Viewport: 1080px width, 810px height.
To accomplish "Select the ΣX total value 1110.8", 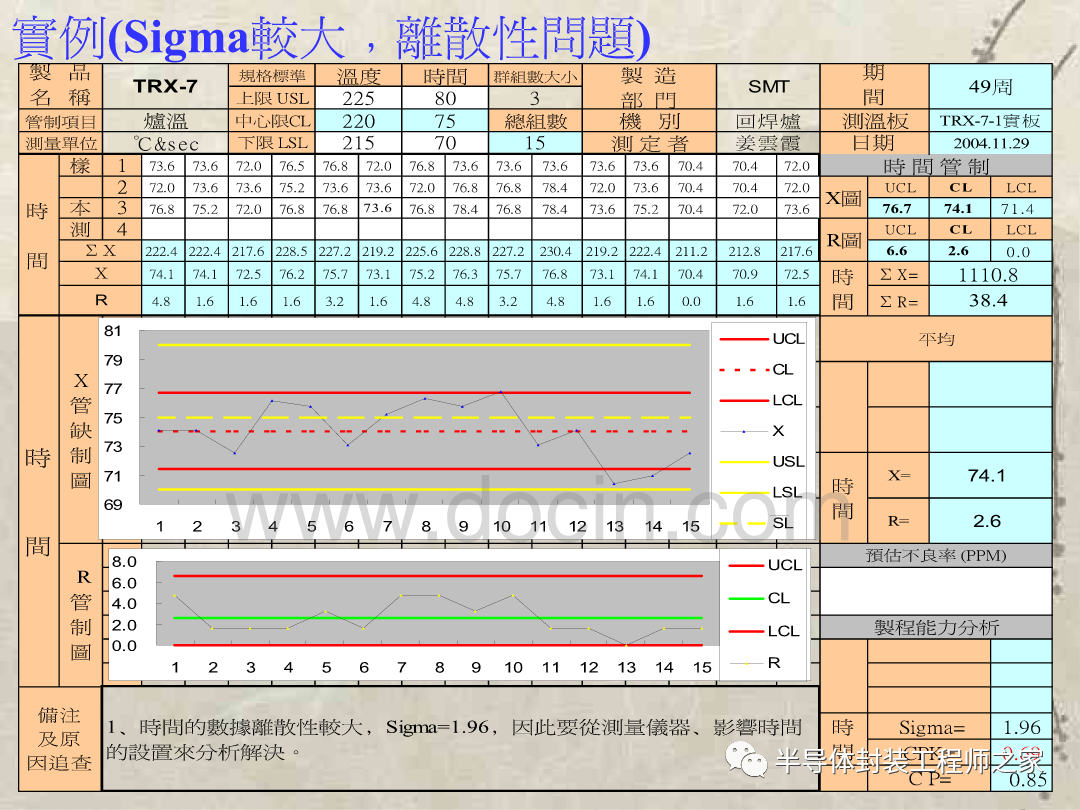I will tap(988, 275).
